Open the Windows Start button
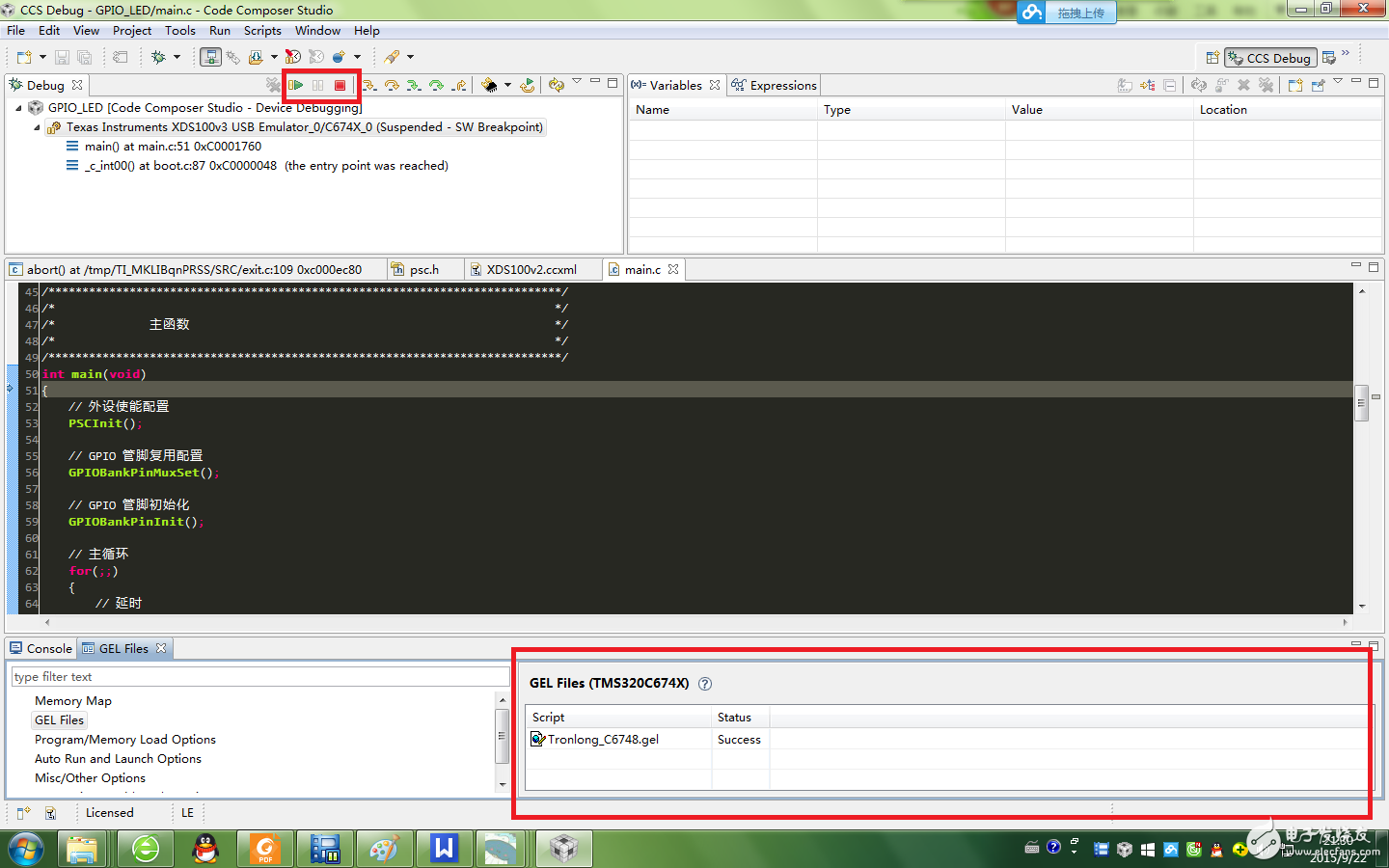The height and width of the screenshot is (868, 1389). click(x=25, y=850)
